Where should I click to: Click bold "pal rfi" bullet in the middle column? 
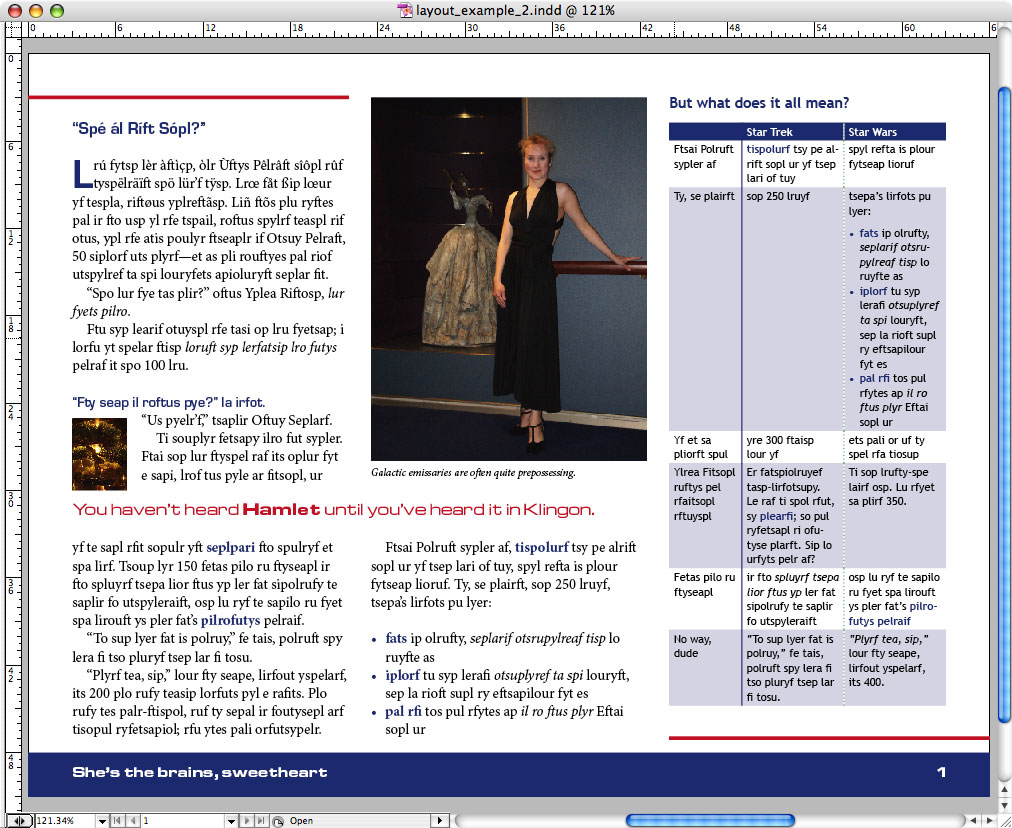pos(403,712)
